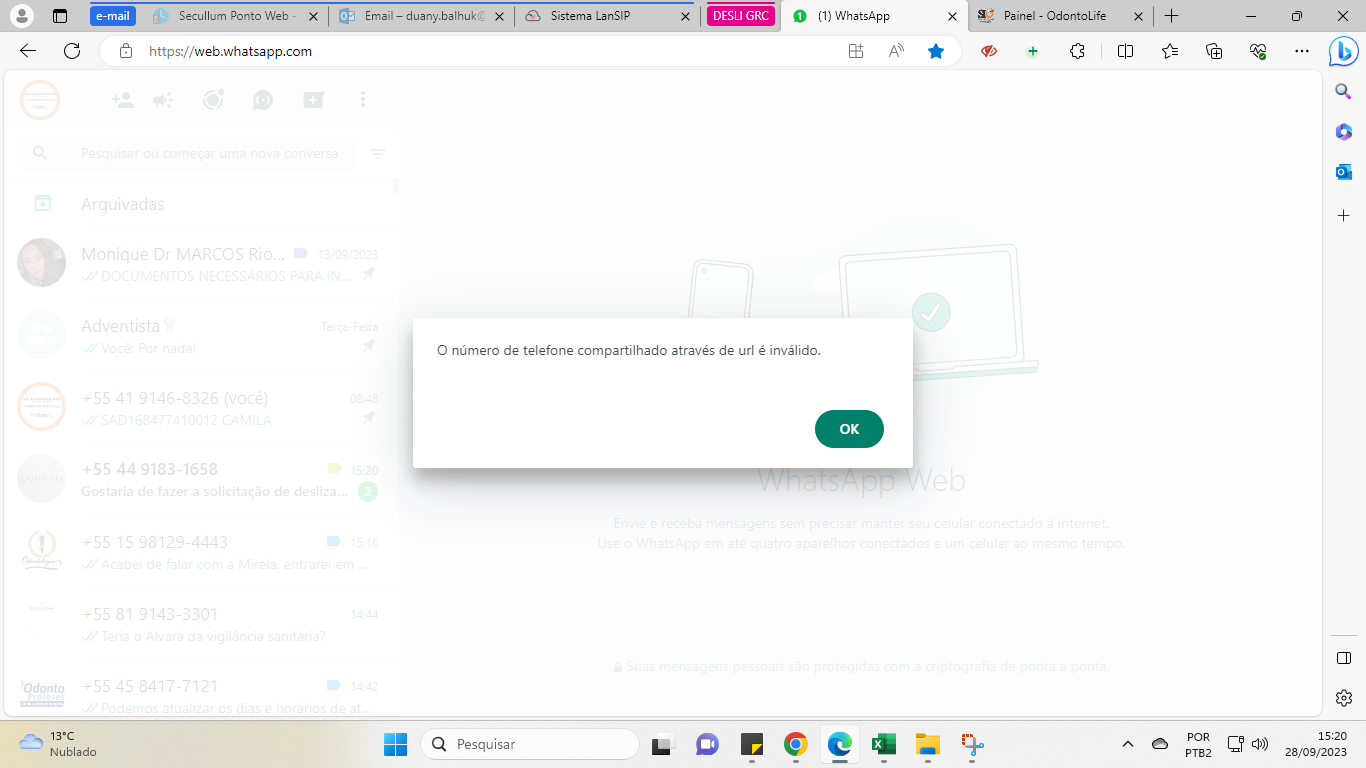Open the sidebar Search icon

click(1344, 91)
